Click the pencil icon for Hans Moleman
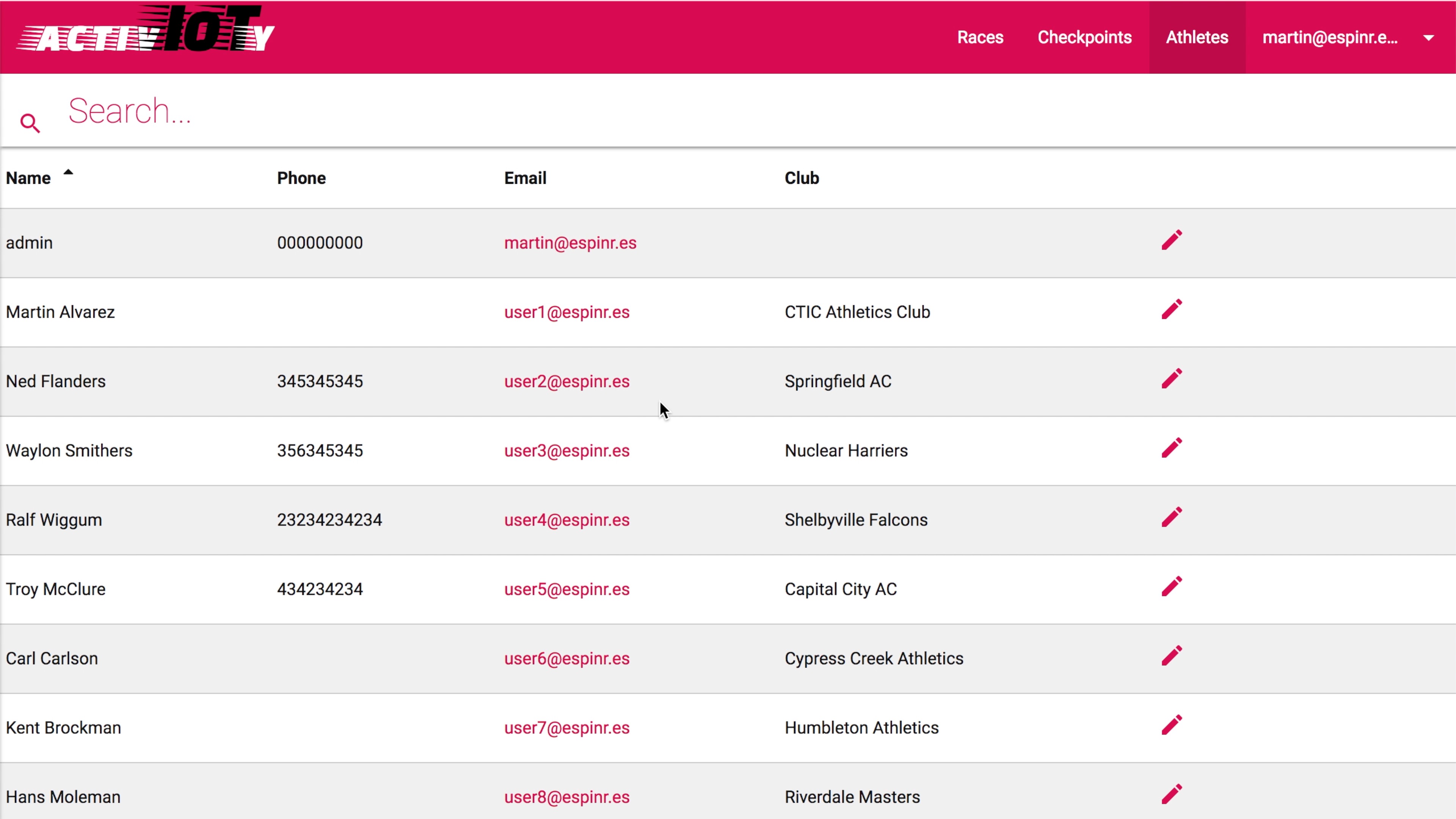 tap(1171, 794)
